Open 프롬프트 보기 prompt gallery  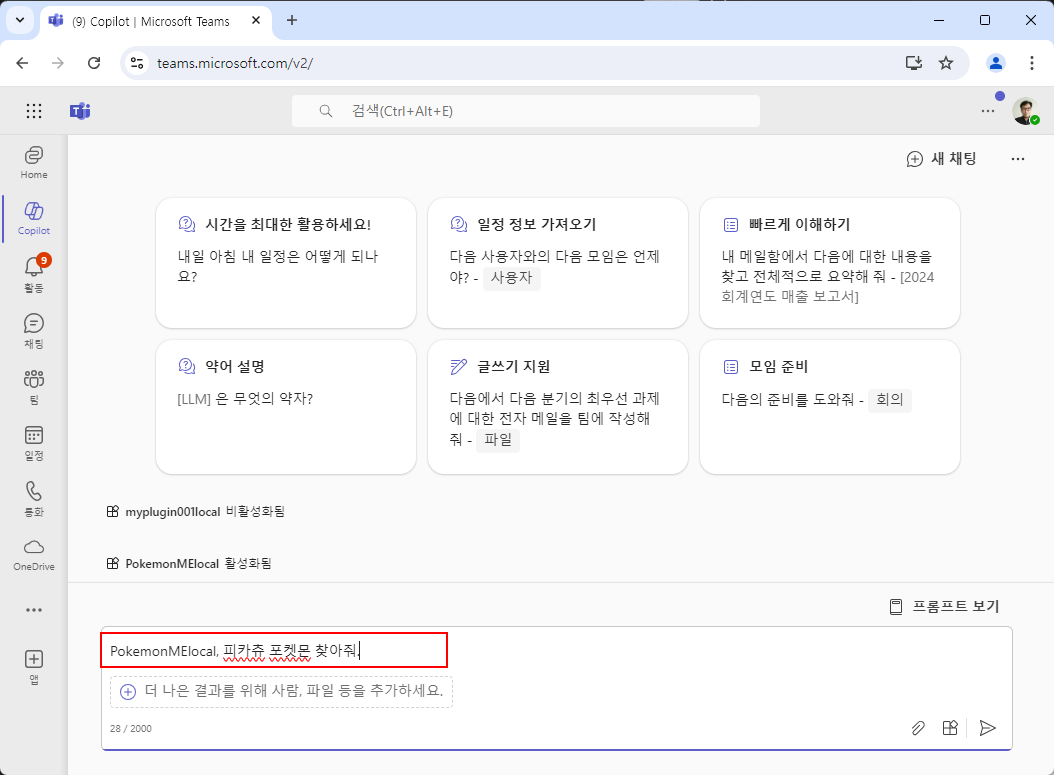click(x=944, y=606)
